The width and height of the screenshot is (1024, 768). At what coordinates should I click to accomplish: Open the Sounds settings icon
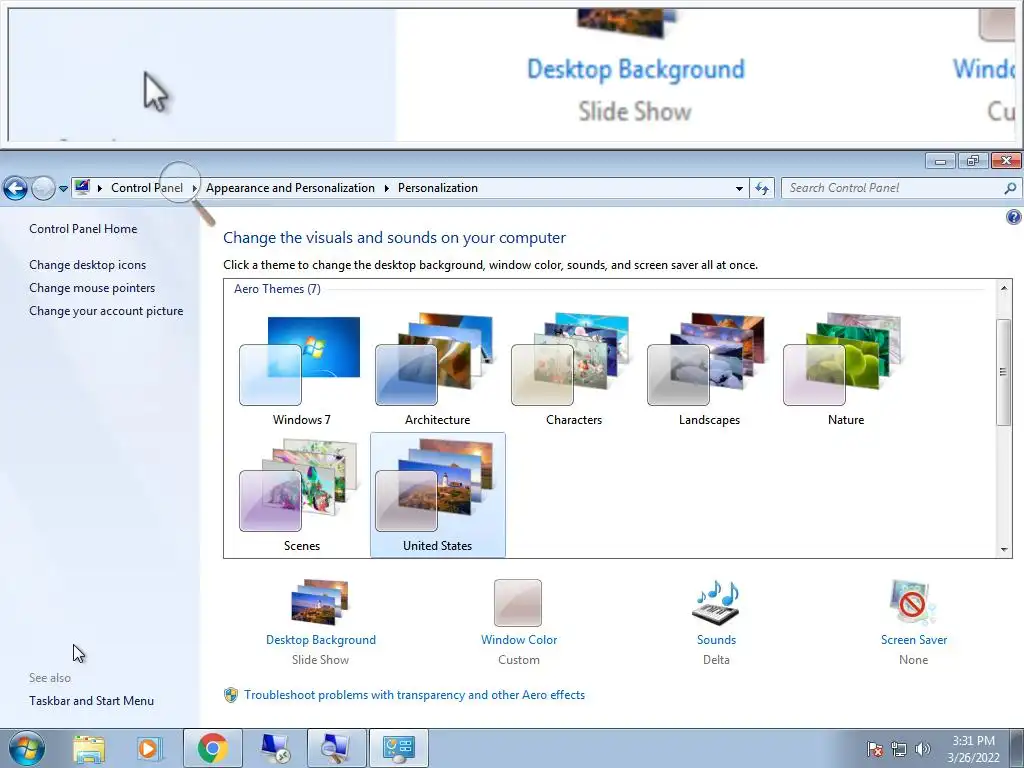pyautogui.click(x=716, y=603)
